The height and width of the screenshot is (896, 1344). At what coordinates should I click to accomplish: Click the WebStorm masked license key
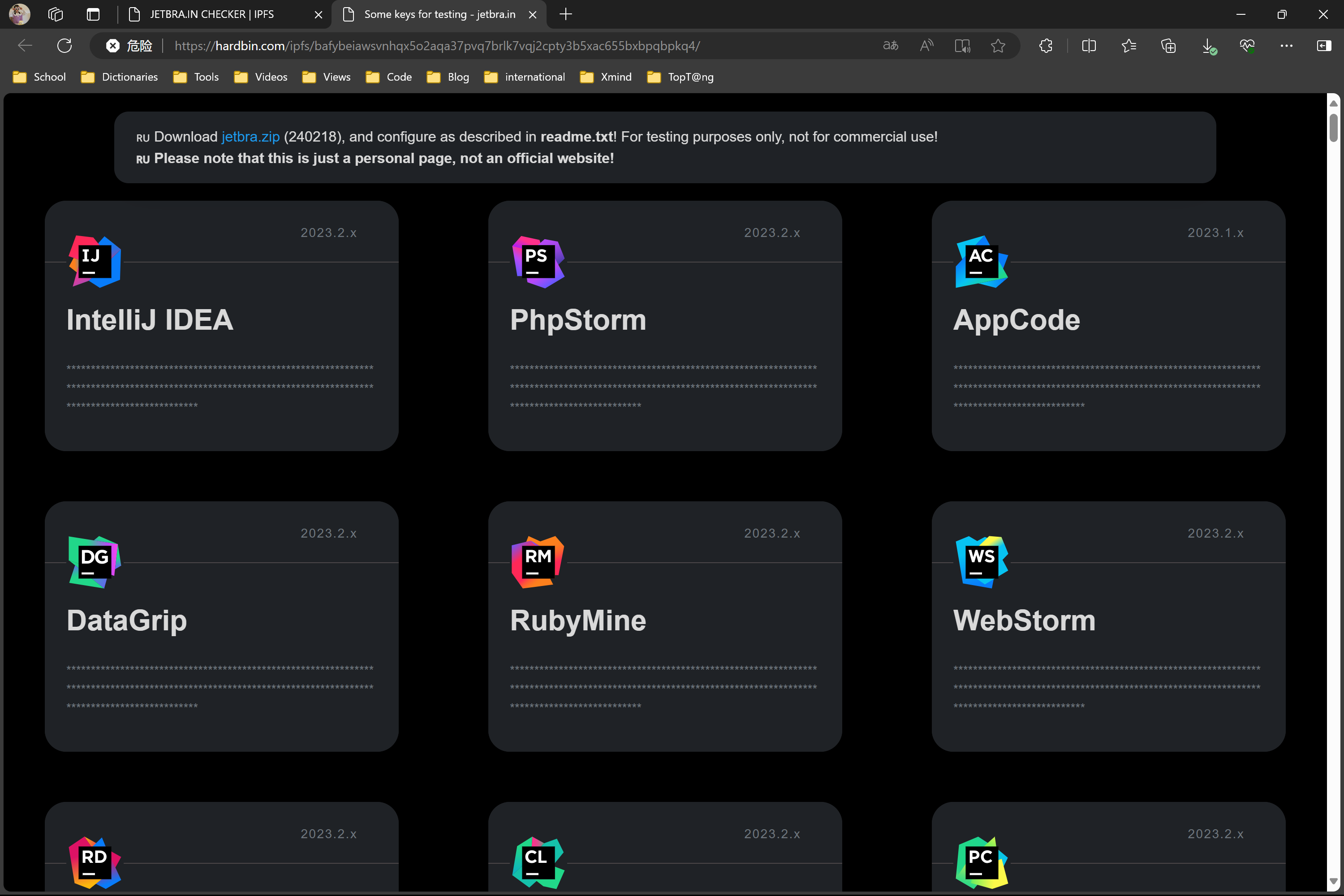1107,687
